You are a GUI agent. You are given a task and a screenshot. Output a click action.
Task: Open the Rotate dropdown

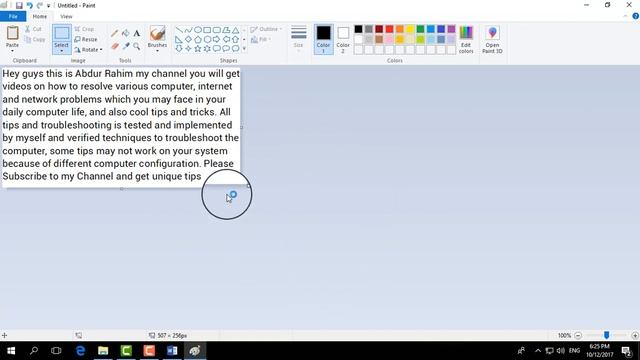point(88,50)
